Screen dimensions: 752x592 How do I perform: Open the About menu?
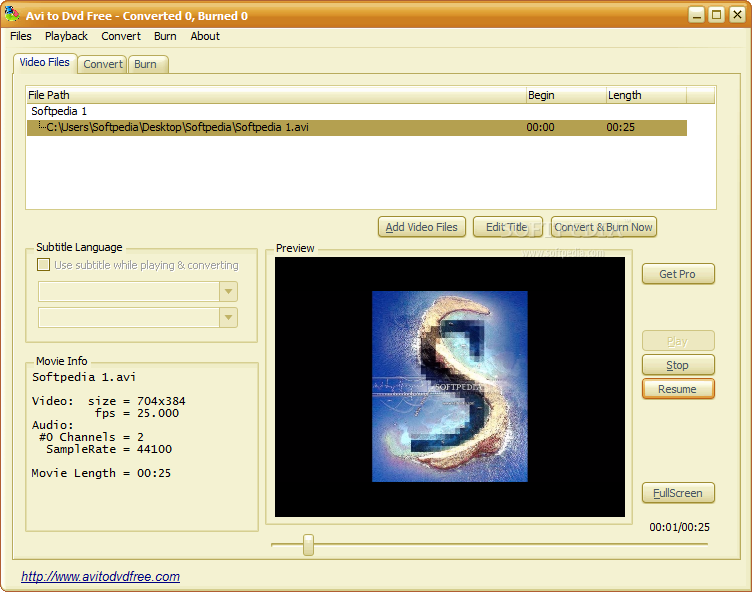(x=205, y=36)
